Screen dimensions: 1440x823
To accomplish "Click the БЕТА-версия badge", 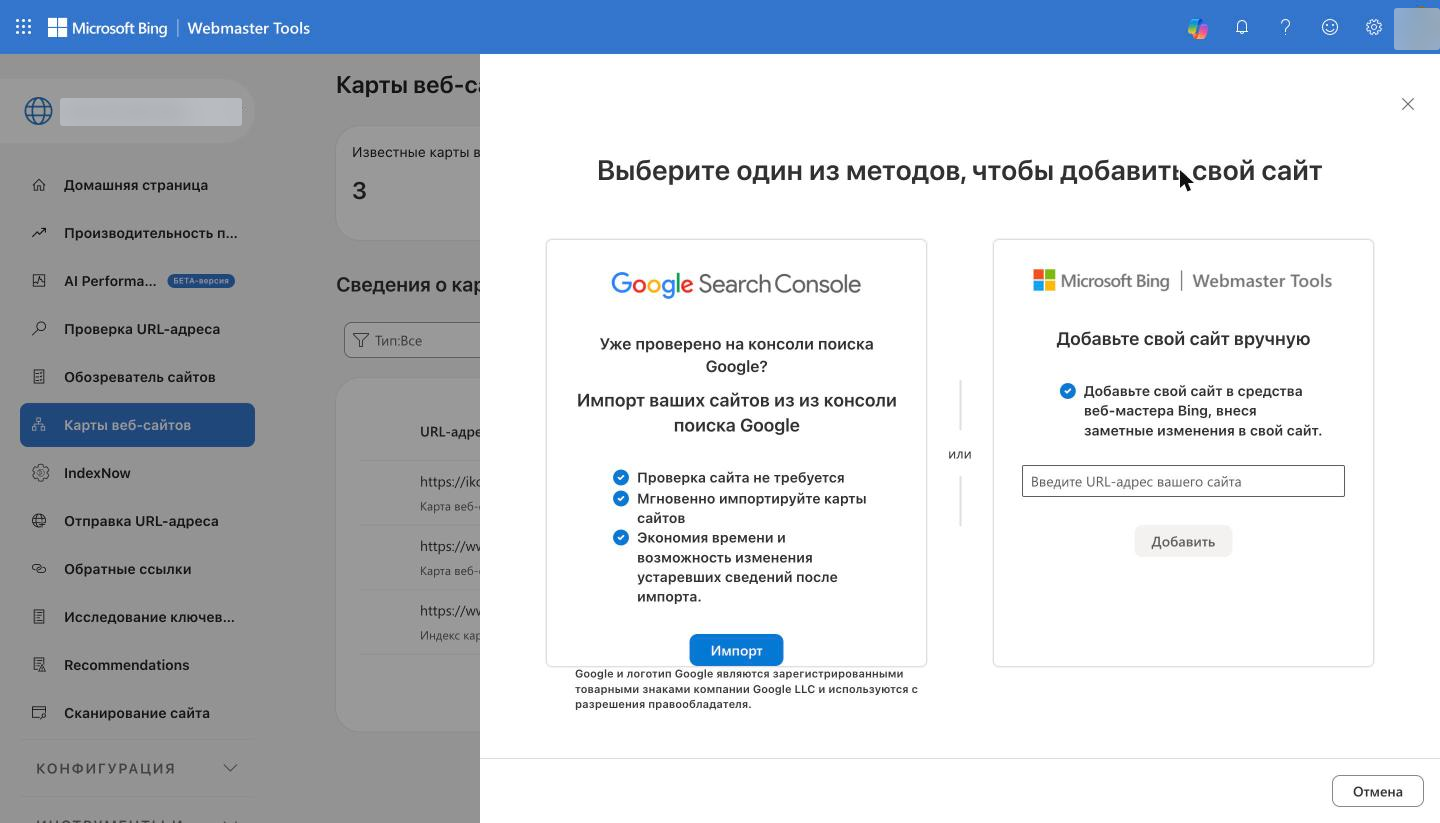I will tap(200, 281).
